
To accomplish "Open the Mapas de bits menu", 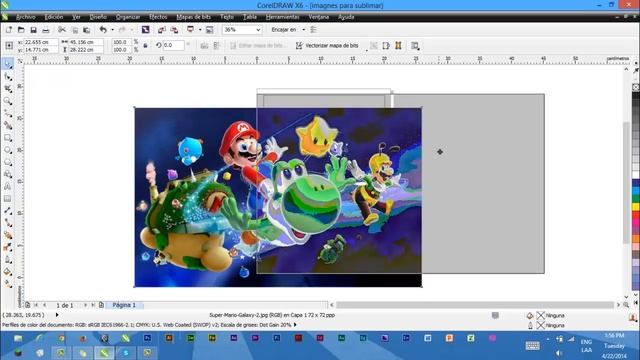I will [x=193, y=17].
